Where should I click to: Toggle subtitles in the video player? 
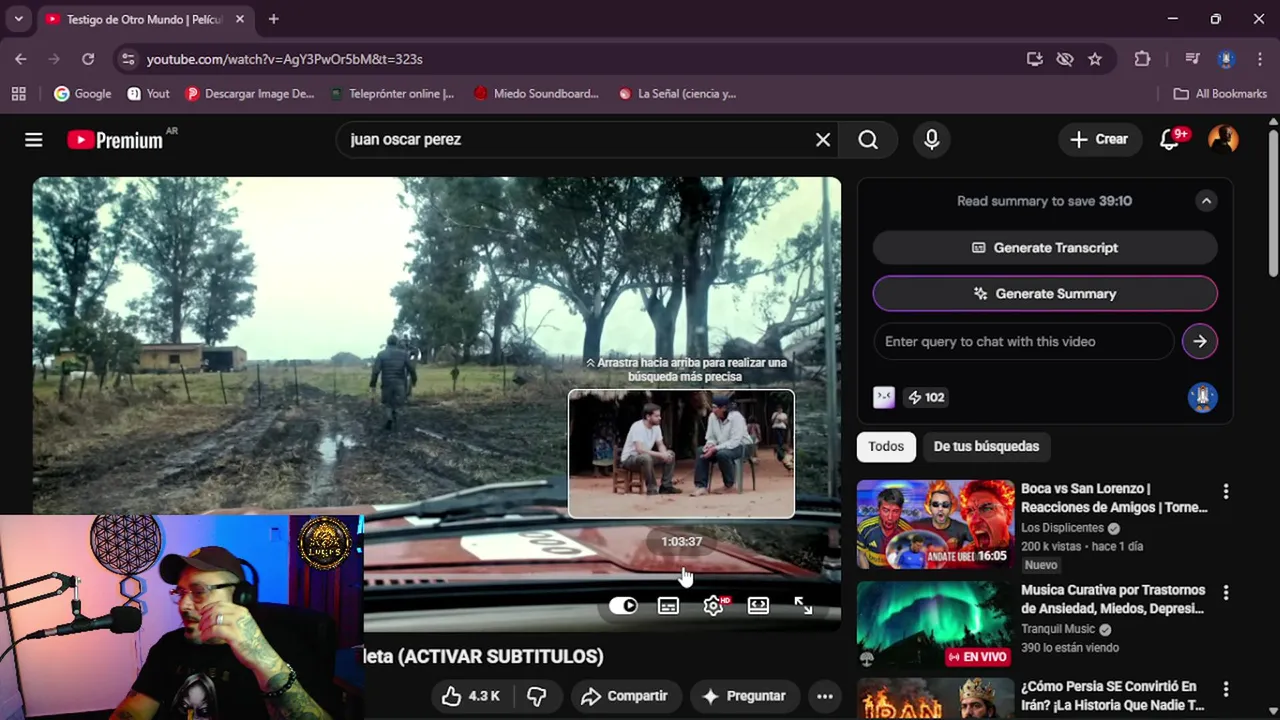point(668,605)
